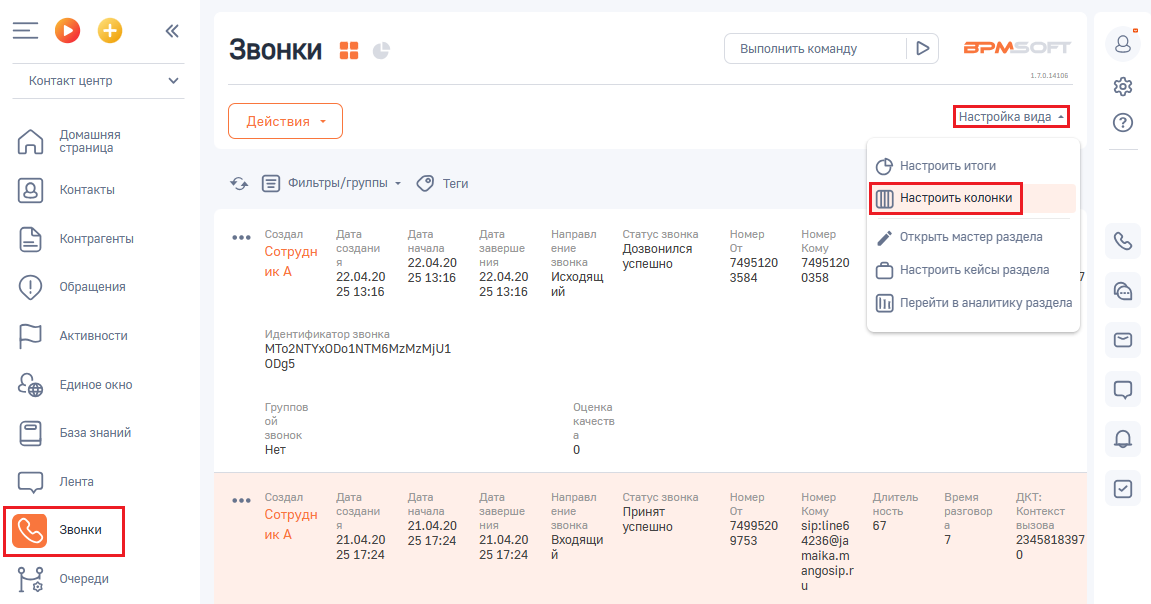
Task: Open the three-dots menu of the 21.04.2025 call
Action: 242,501
